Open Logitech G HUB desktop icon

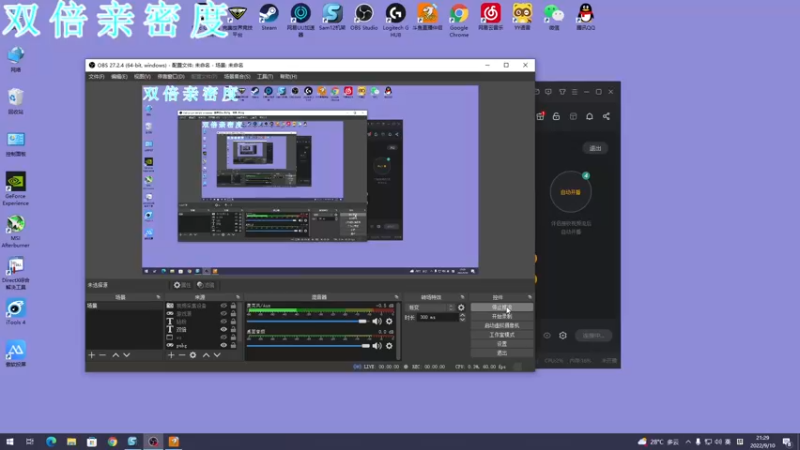pos(395,20)
